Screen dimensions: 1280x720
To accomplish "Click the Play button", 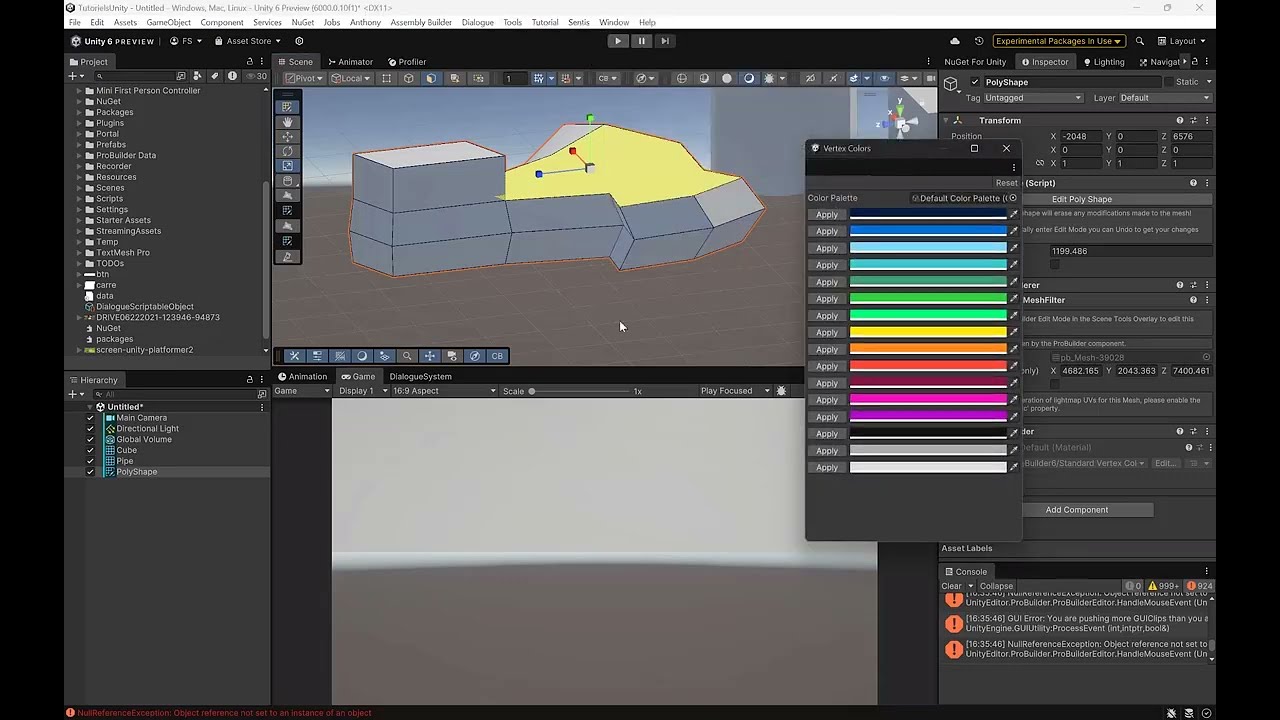I will 618,41.
